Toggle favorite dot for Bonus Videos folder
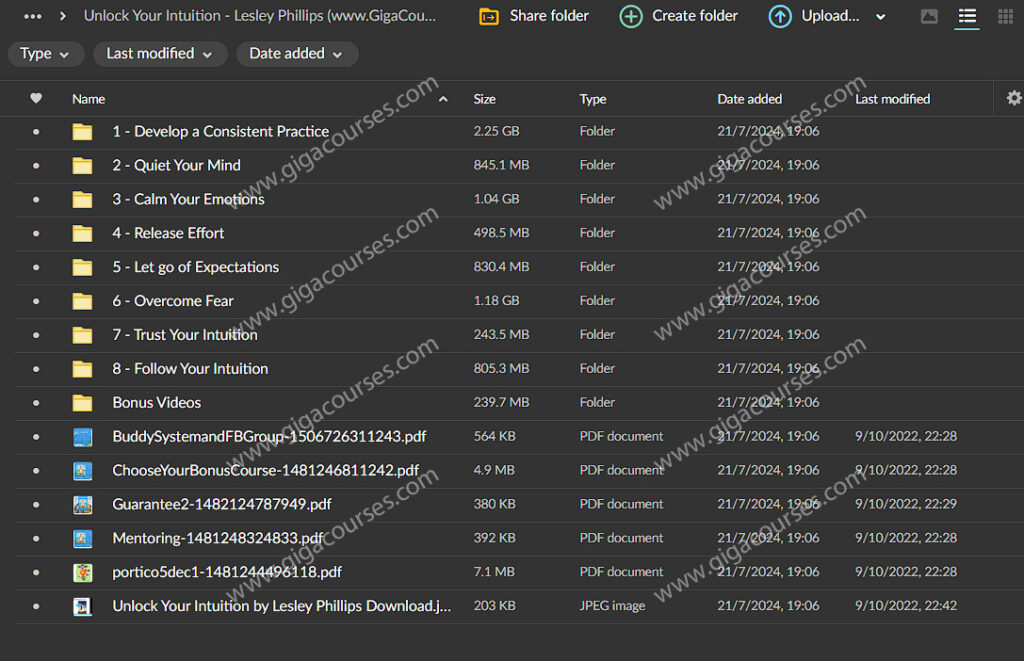 [x=36, y=403]
